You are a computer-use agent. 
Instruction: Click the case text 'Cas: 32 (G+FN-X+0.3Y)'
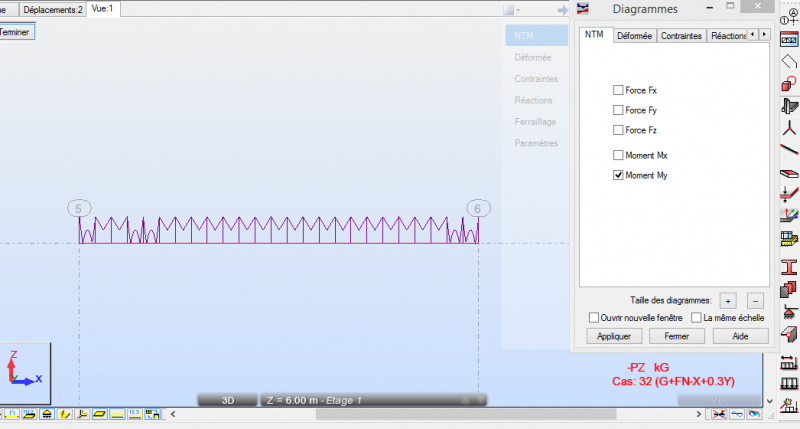click(673, 381)
